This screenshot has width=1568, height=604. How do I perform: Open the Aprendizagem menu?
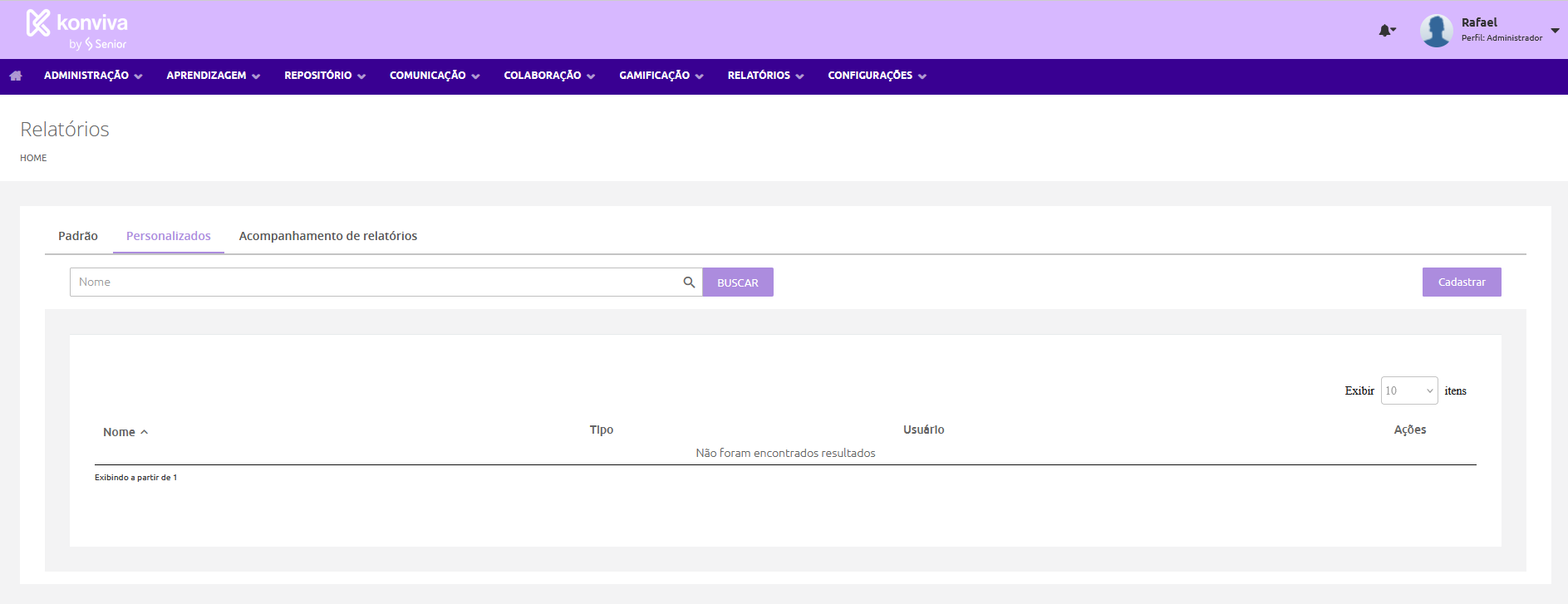213,76
